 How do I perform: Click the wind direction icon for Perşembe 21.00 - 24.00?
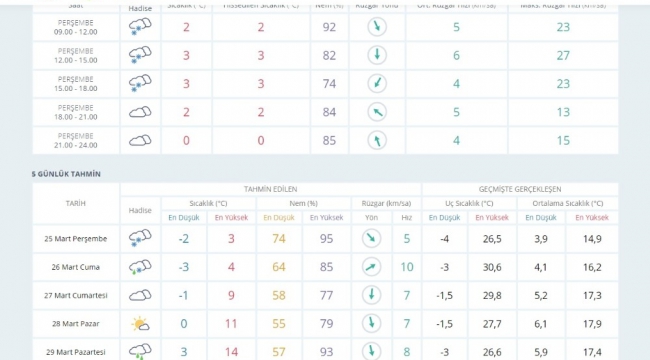(x=377, y=140)
